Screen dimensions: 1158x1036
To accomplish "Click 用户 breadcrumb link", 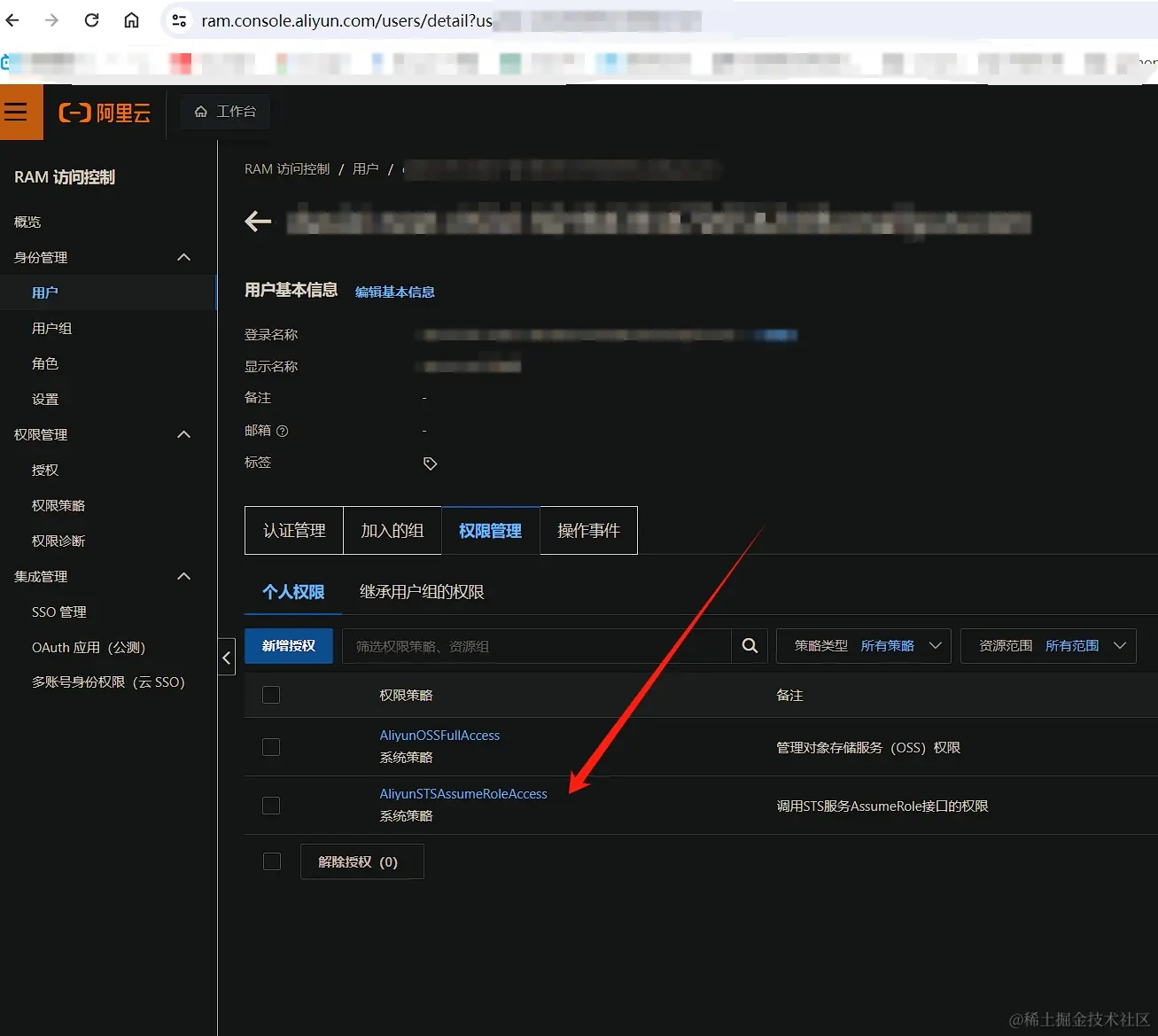I will [x=365, y=168].
